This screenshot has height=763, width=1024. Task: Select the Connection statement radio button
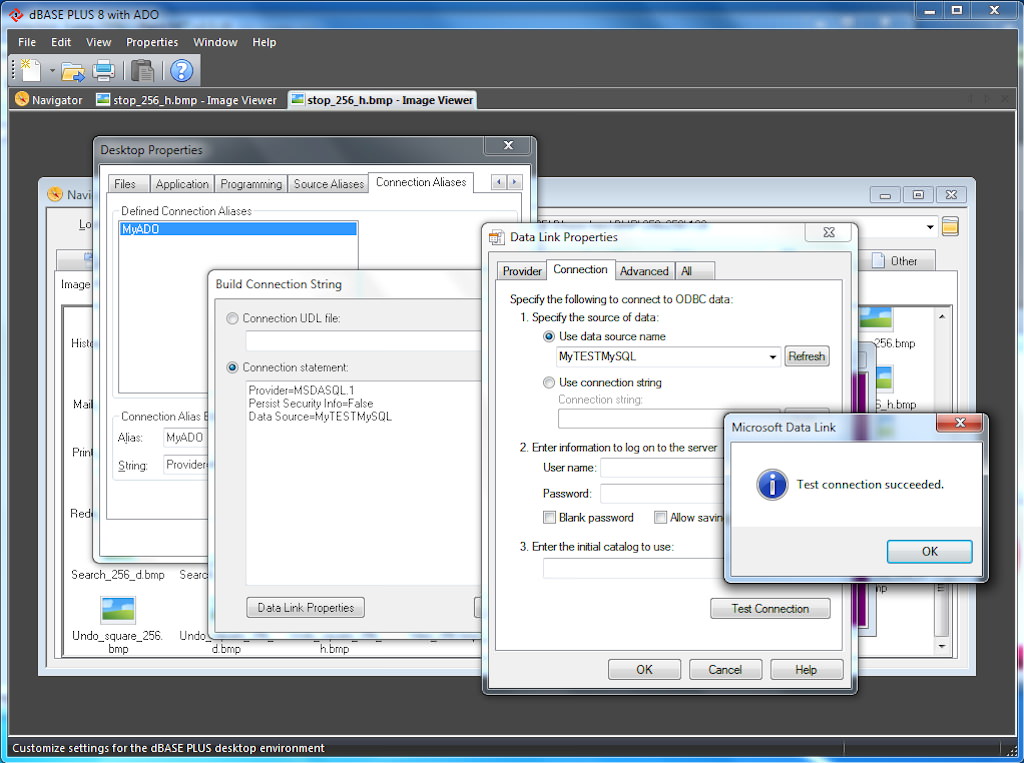pyautogui.click(x=232, y=368)
